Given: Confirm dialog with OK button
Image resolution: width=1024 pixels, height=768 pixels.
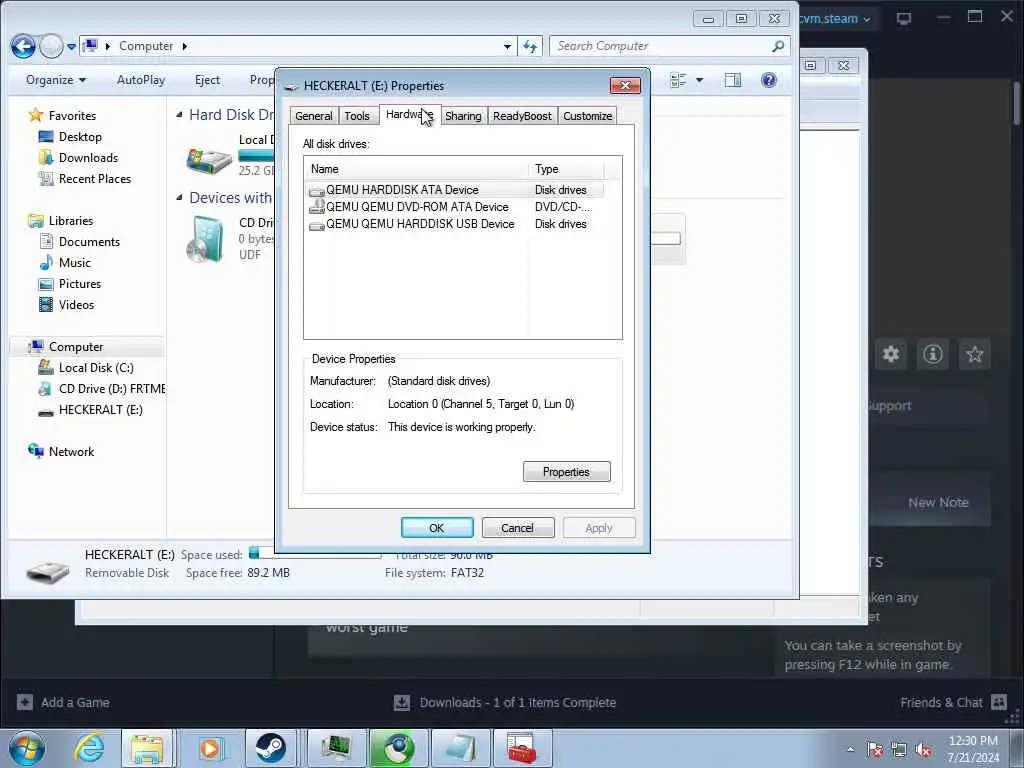Looking at the screenshot, I should coord(437,528).
